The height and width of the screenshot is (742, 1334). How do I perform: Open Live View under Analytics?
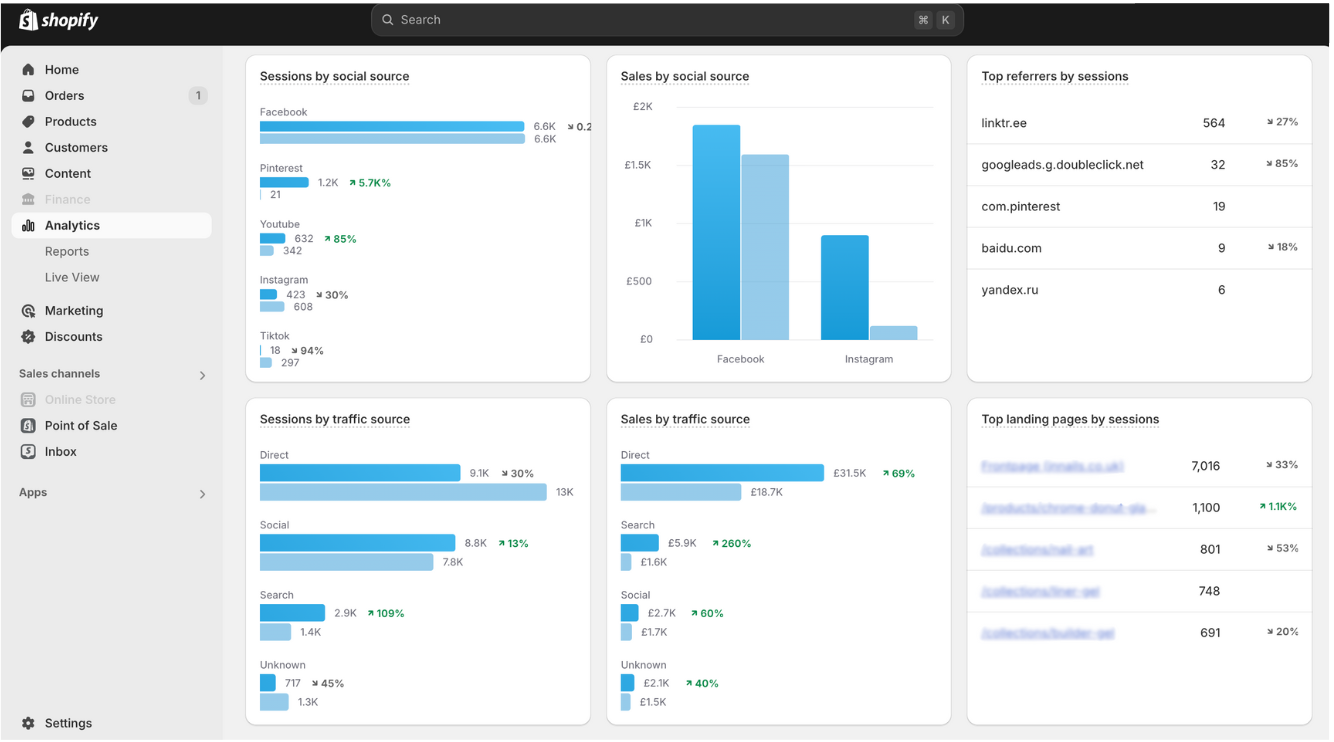click(x=72, y=278)
